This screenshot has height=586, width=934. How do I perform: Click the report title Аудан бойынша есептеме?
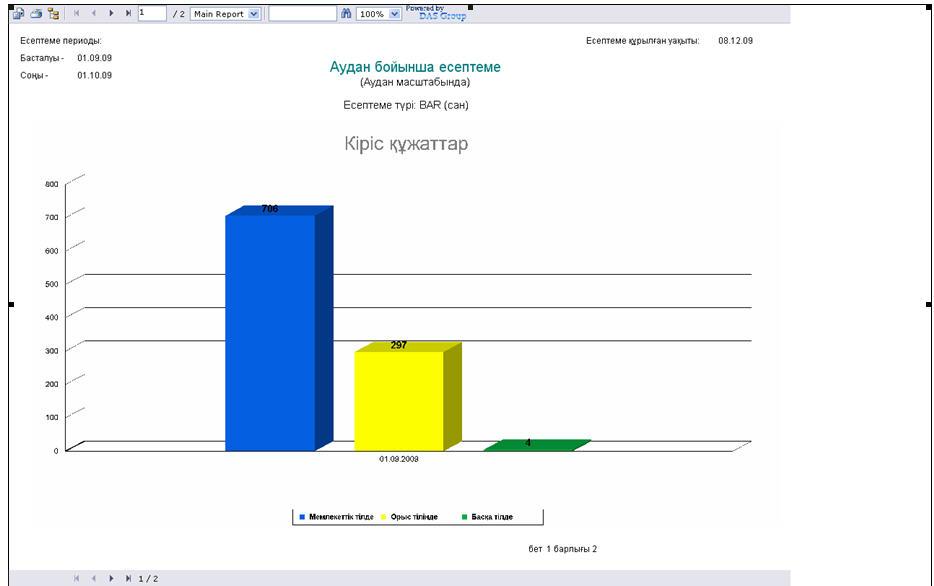(415, 67)
